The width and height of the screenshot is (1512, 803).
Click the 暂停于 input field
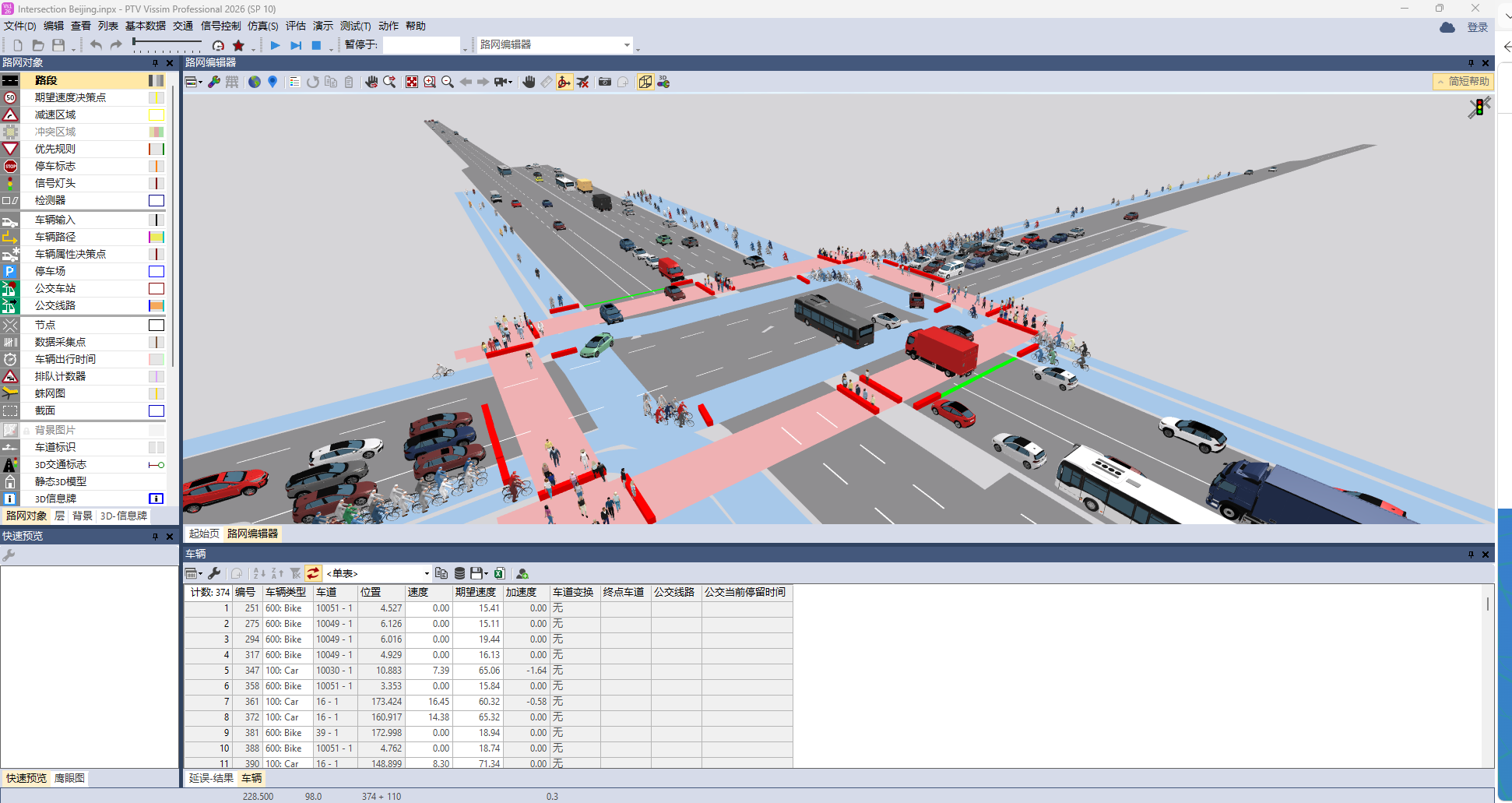pyautogui.click(x=421, y=45)
